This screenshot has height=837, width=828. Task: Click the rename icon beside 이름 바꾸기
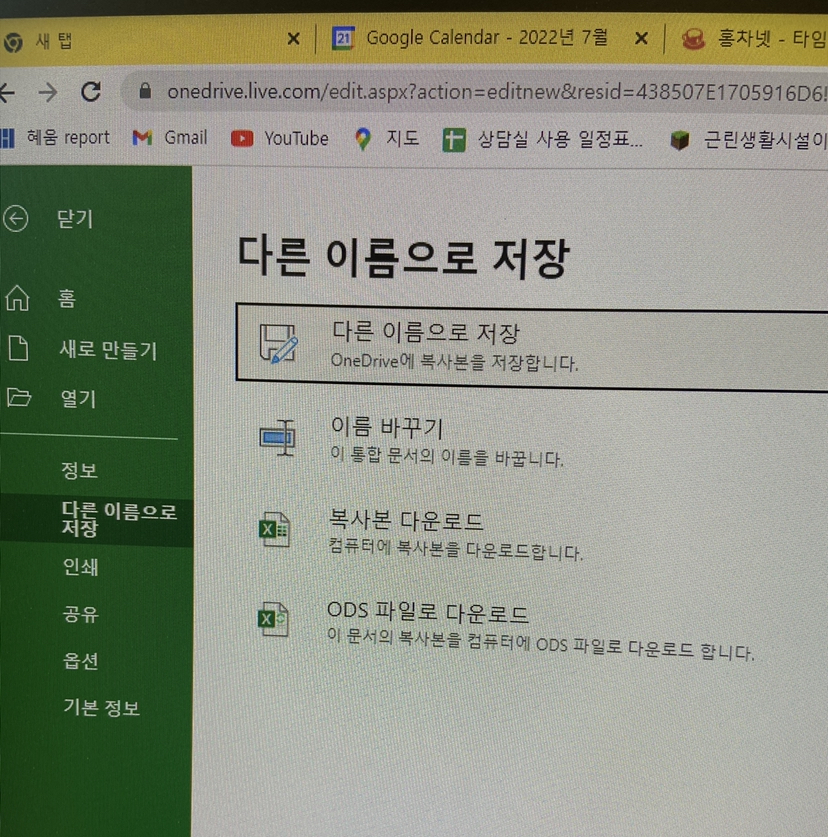(x=277, y=437)
